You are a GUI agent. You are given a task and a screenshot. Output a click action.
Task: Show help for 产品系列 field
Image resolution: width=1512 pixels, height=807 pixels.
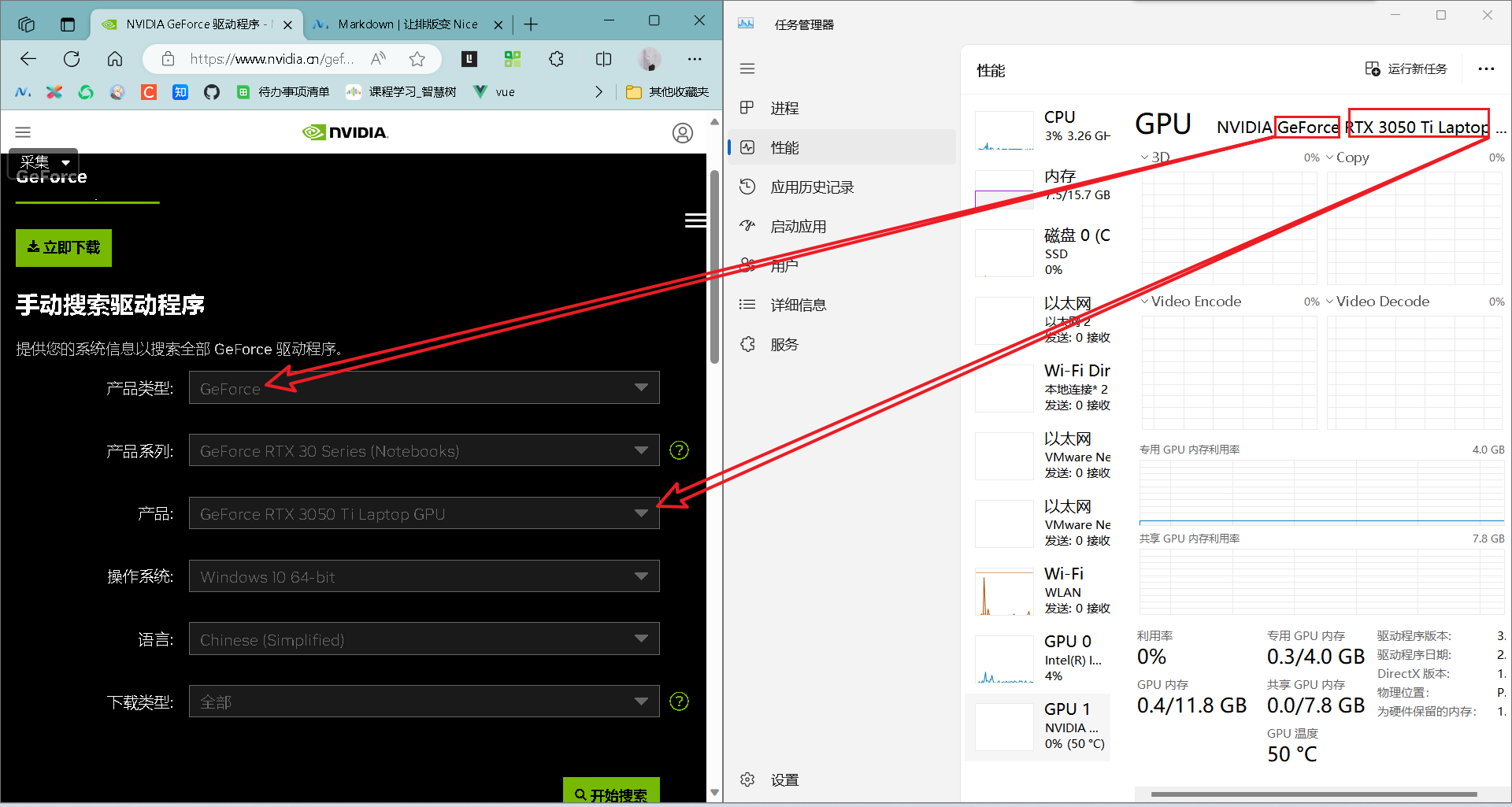tap(679, 450)
